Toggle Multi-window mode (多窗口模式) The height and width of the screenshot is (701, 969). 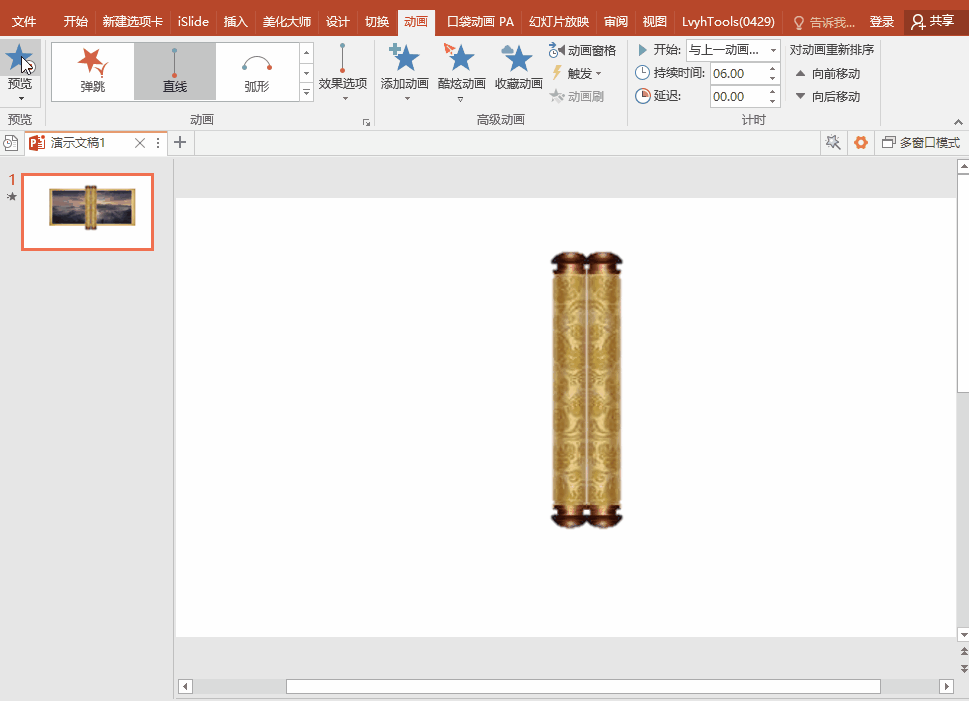pyautogui.click(x=920, y=143)
